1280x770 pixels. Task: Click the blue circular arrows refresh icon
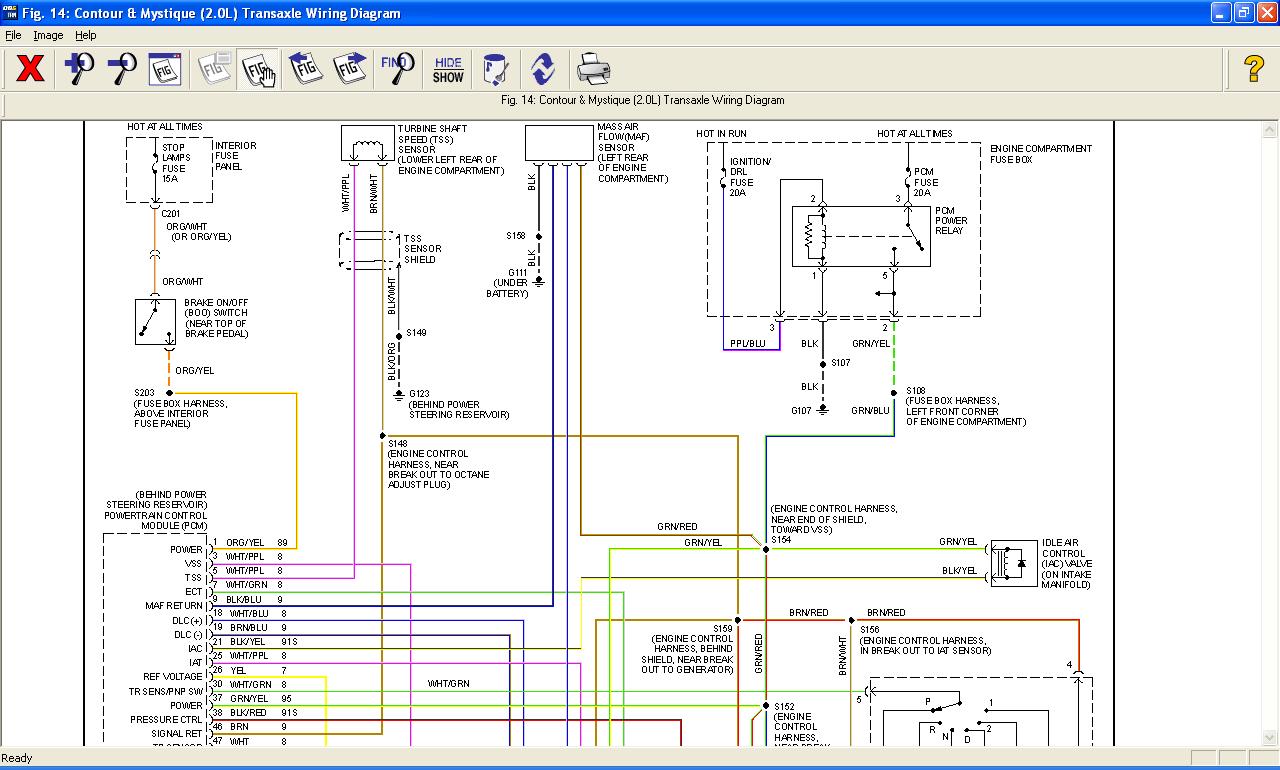pos(543,69)
